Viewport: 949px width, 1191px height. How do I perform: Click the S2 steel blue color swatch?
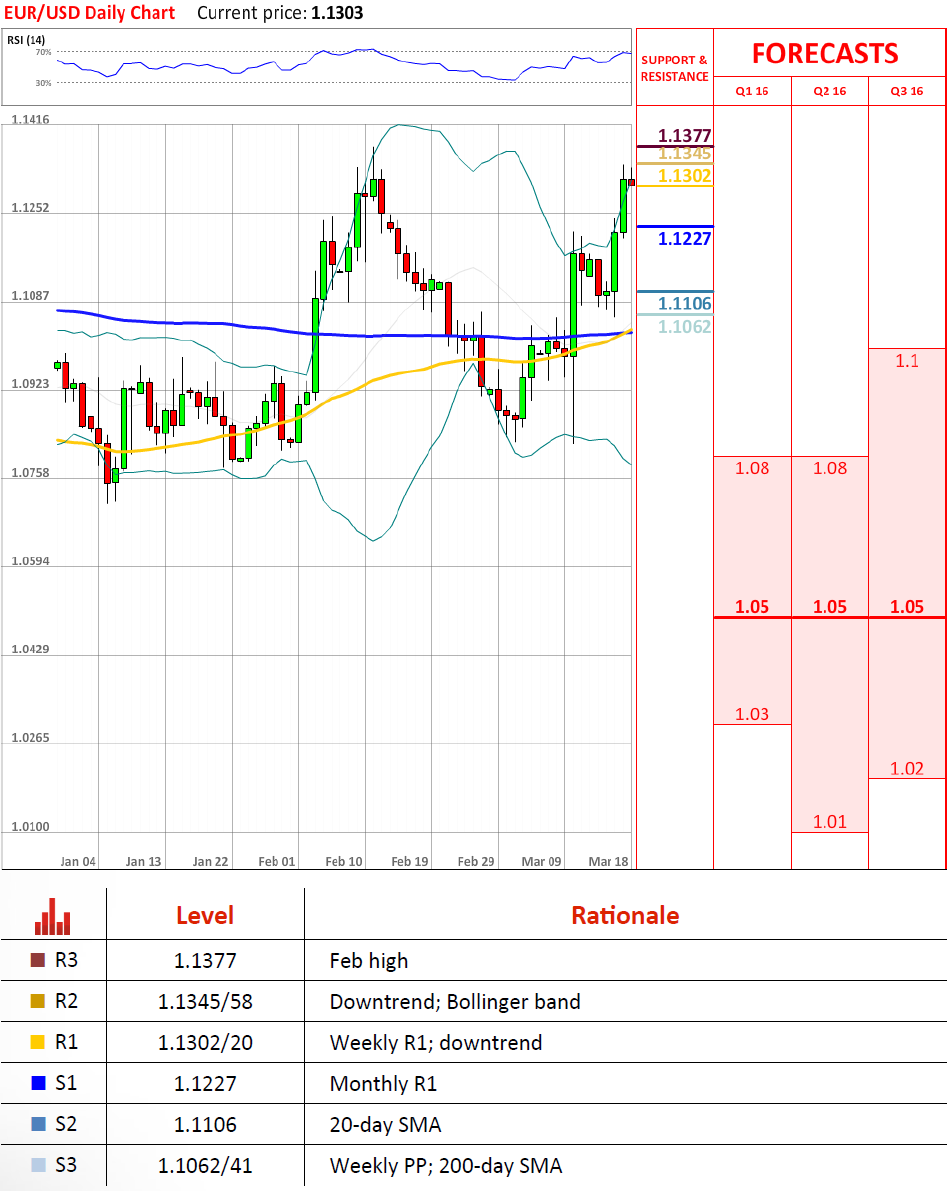click(x=38, y=1124)
